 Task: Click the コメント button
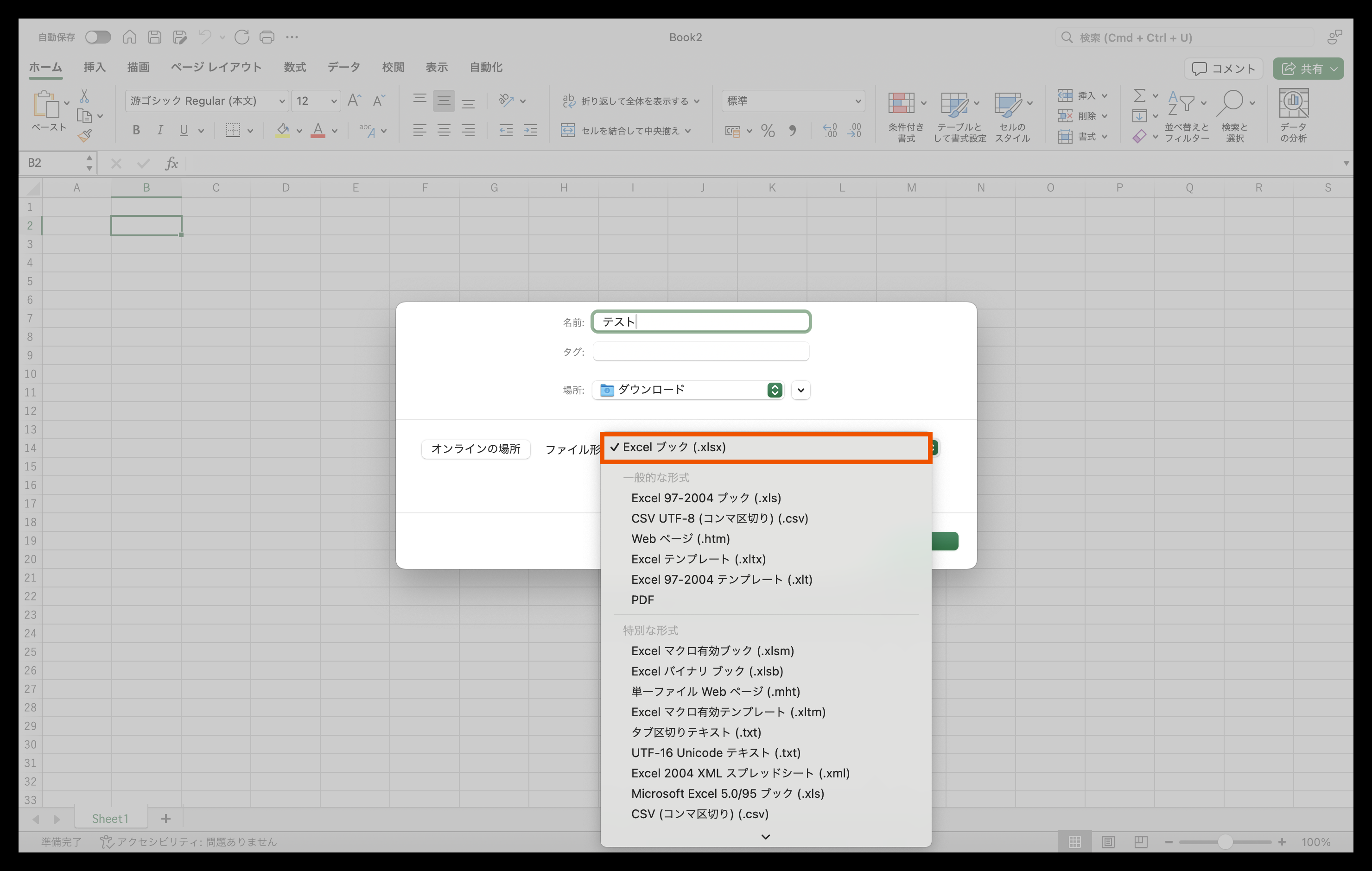(1223, 69)
